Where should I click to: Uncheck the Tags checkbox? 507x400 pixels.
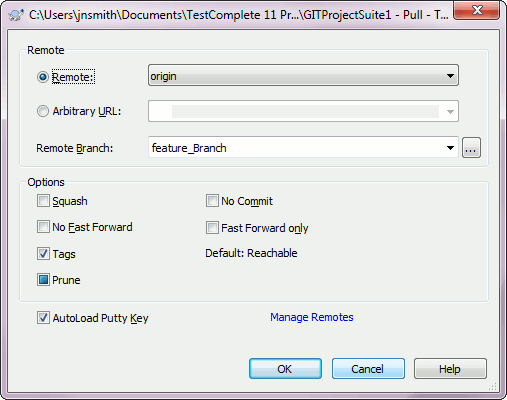(x=43, y=254)
